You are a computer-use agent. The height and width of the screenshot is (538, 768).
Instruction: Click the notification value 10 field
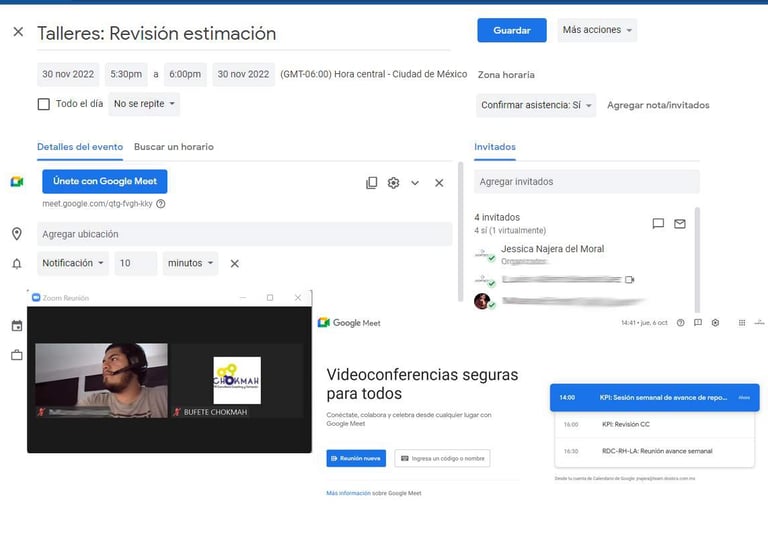(x=136, y=263)
